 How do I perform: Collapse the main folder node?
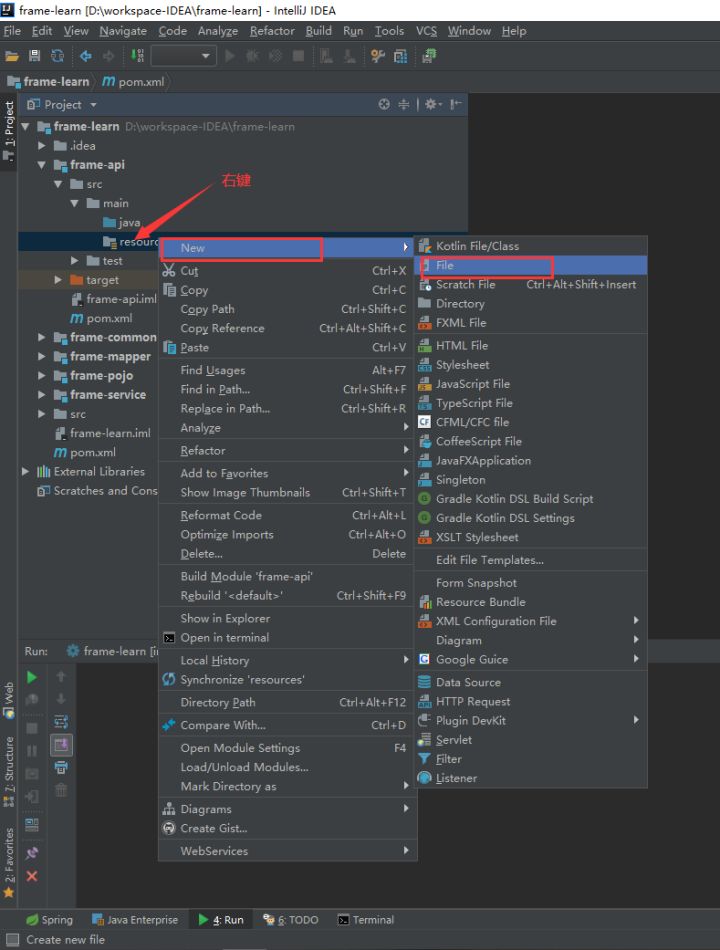pos(75,203)
